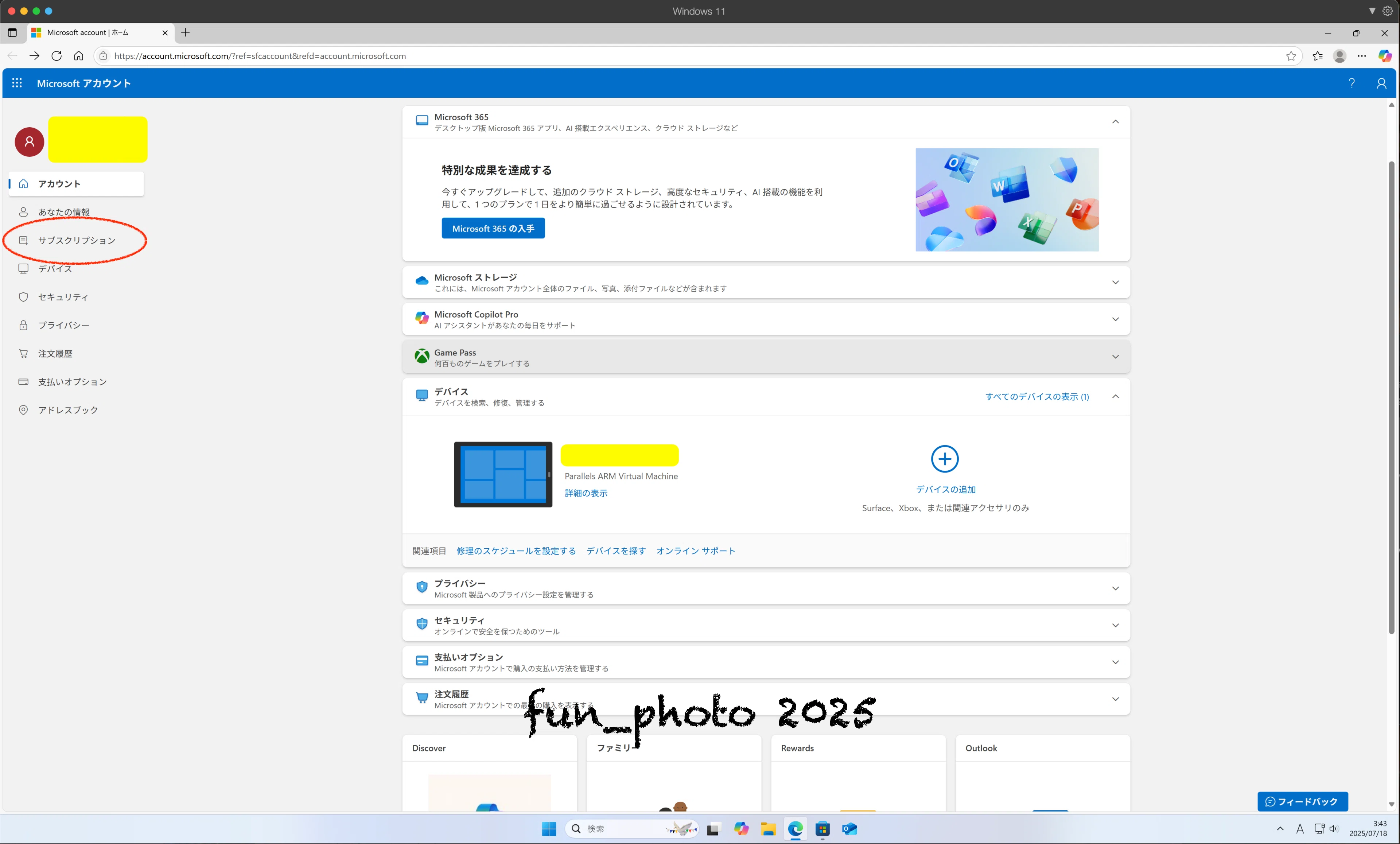This screenshot has width=1400, height=844.
Task: Collapse the デバイス section
Action: click(x=1115, y=397)
